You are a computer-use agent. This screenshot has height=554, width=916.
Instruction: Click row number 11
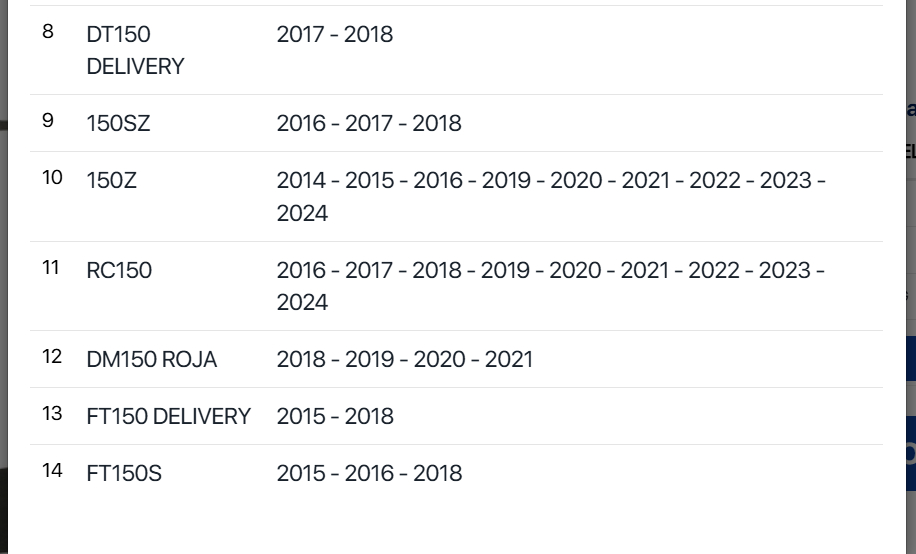pos(51,268)
